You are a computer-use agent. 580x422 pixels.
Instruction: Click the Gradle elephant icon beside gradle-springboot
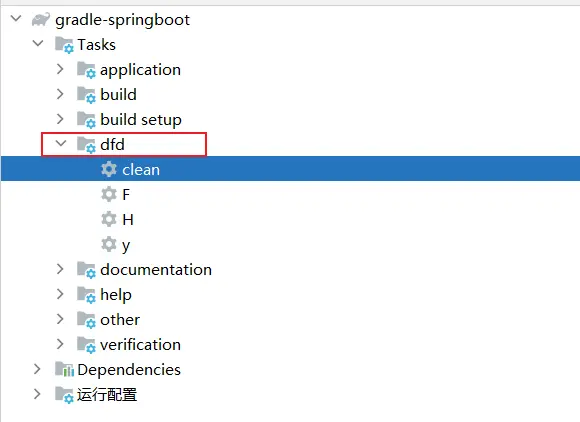tap(41, 20)
